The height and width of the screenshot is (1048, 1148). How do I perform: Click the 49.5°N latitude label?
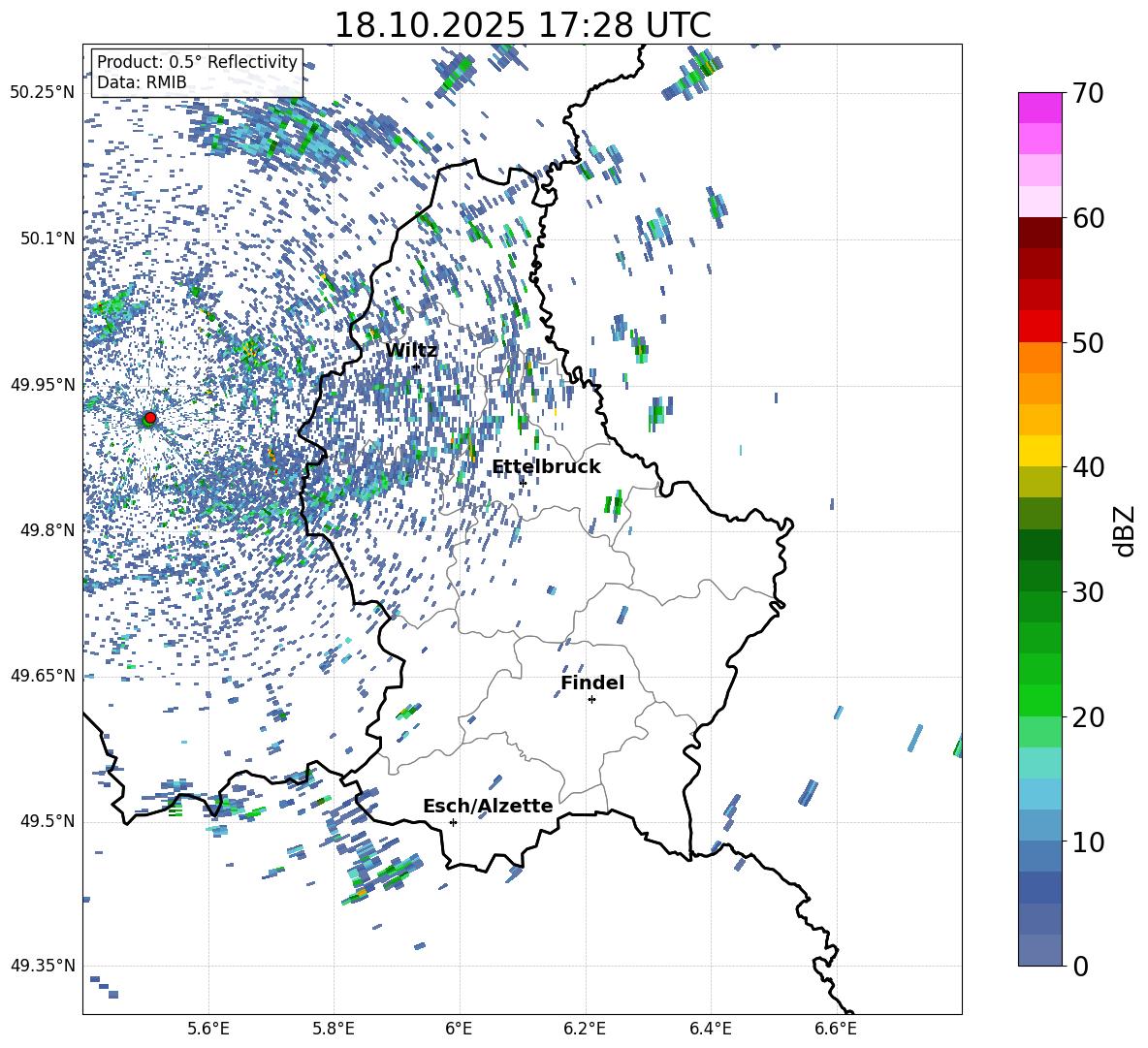(x=47, y=821)
